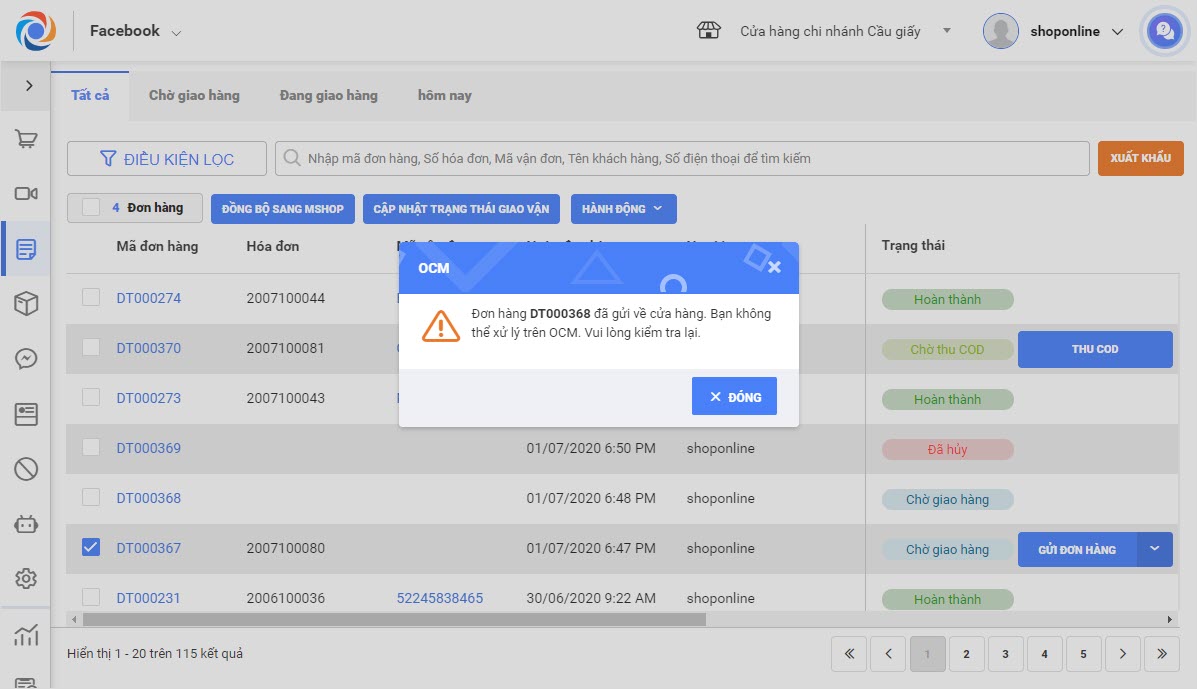Screen dimensions: 1197x689
Task: Open order link DT000369
Action: (149, 448)
